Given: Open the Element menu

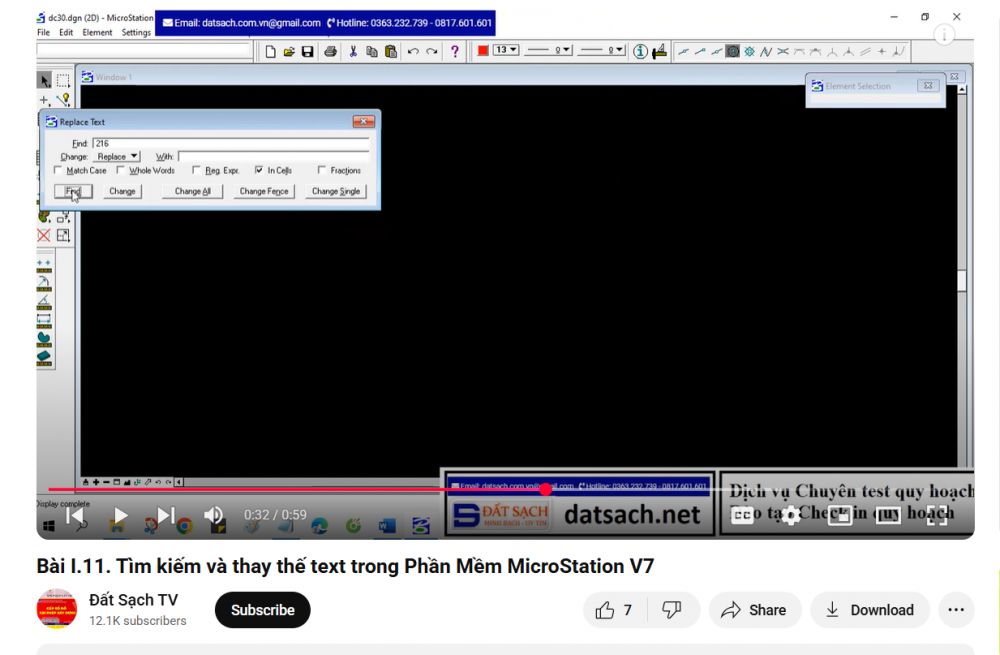Looking at the screenshot, I should click(97, 32).
